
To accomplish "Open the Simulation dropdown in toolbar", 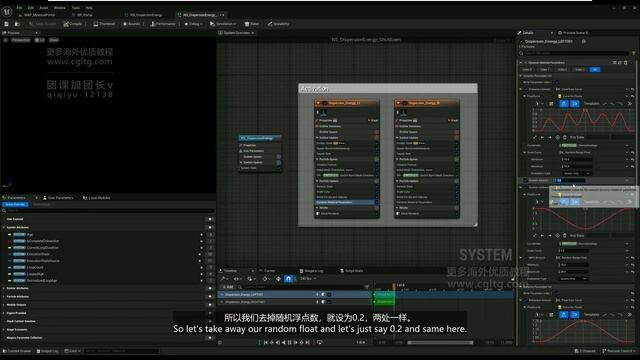I will click(x=223, y=24).
